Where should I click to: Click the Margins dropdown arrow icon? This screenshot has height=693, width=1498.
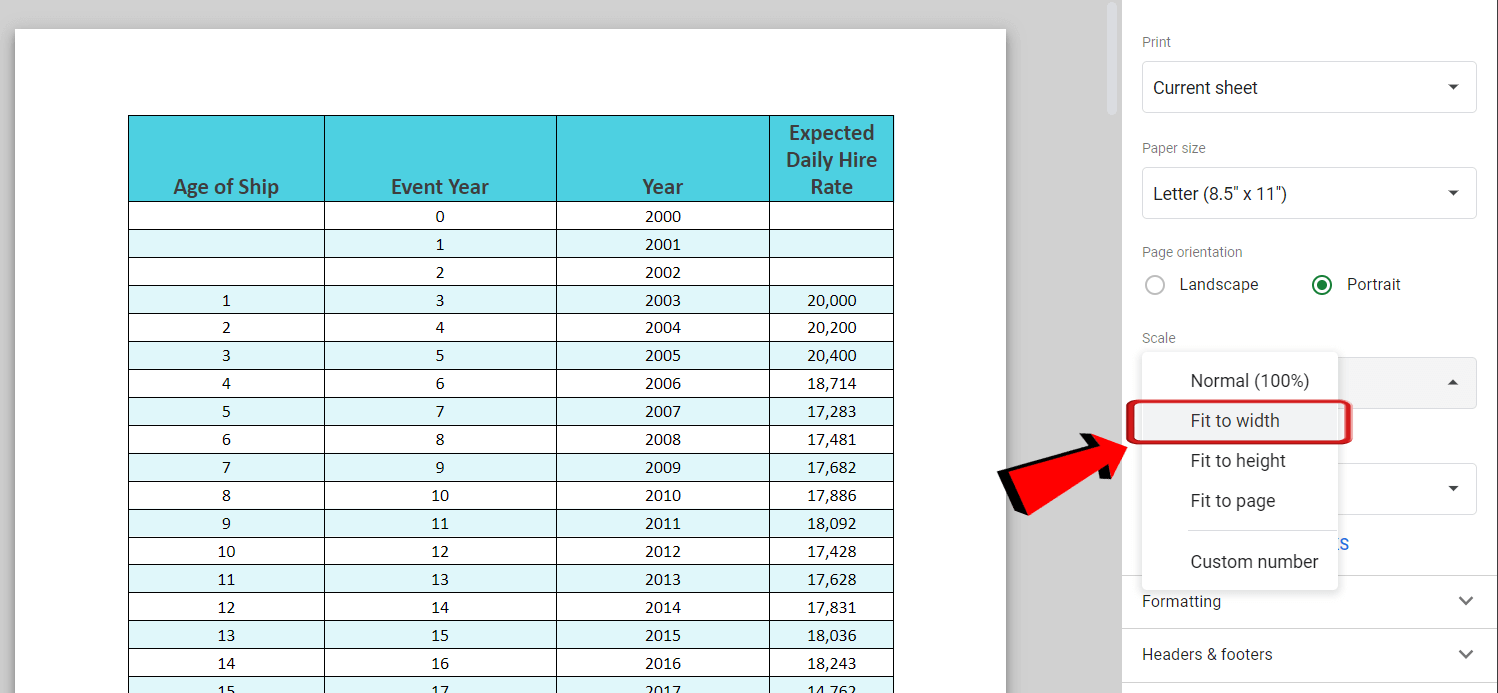[x=1452, y=488]
